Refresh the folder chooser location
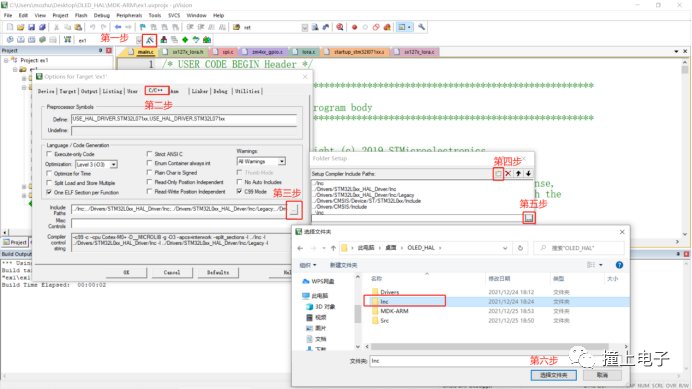The height and width of the screenshot is (389, 692). (520, 248)
